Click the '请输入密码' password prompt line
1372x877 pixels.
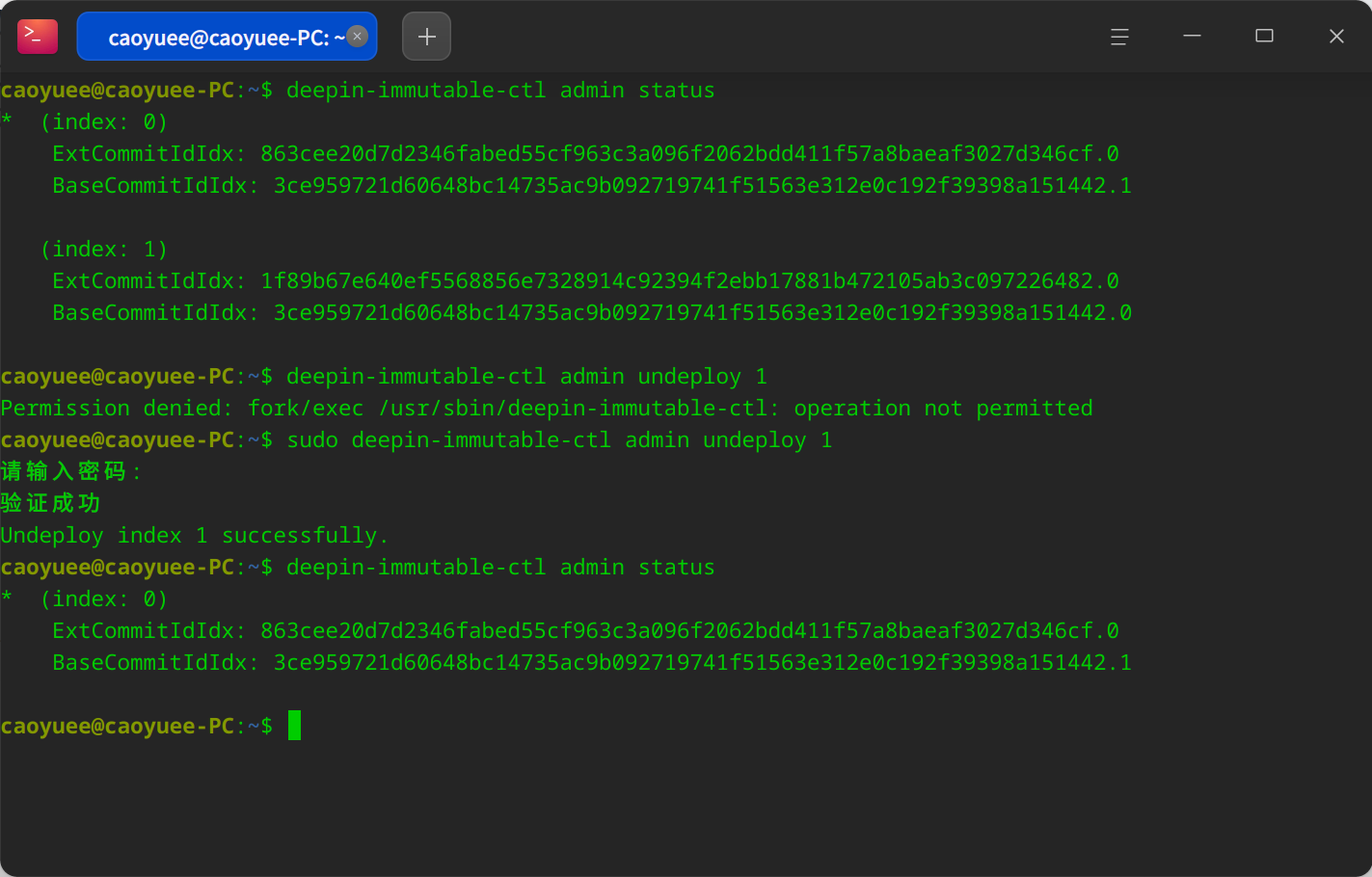pyautogui.click(x=71, y=471)
